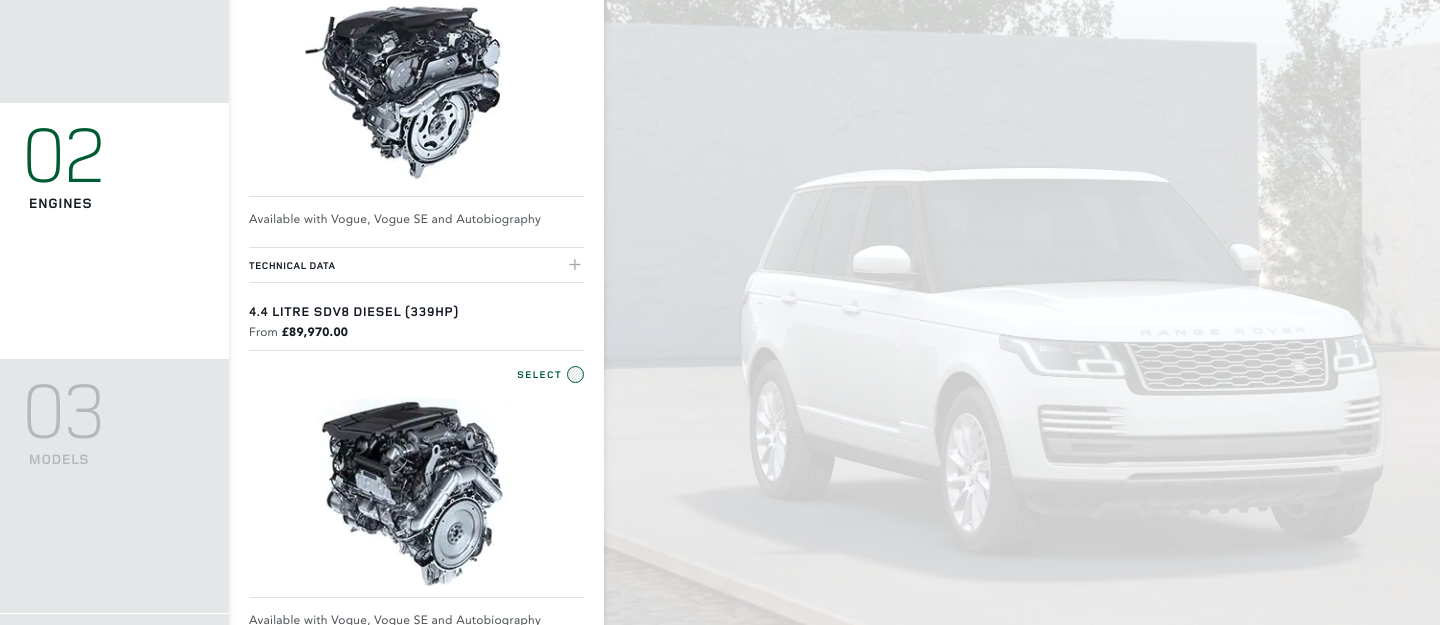Click the ENGINES sidebar label
The height and width of the screenshot is (625, 1440).
[60, 204]
